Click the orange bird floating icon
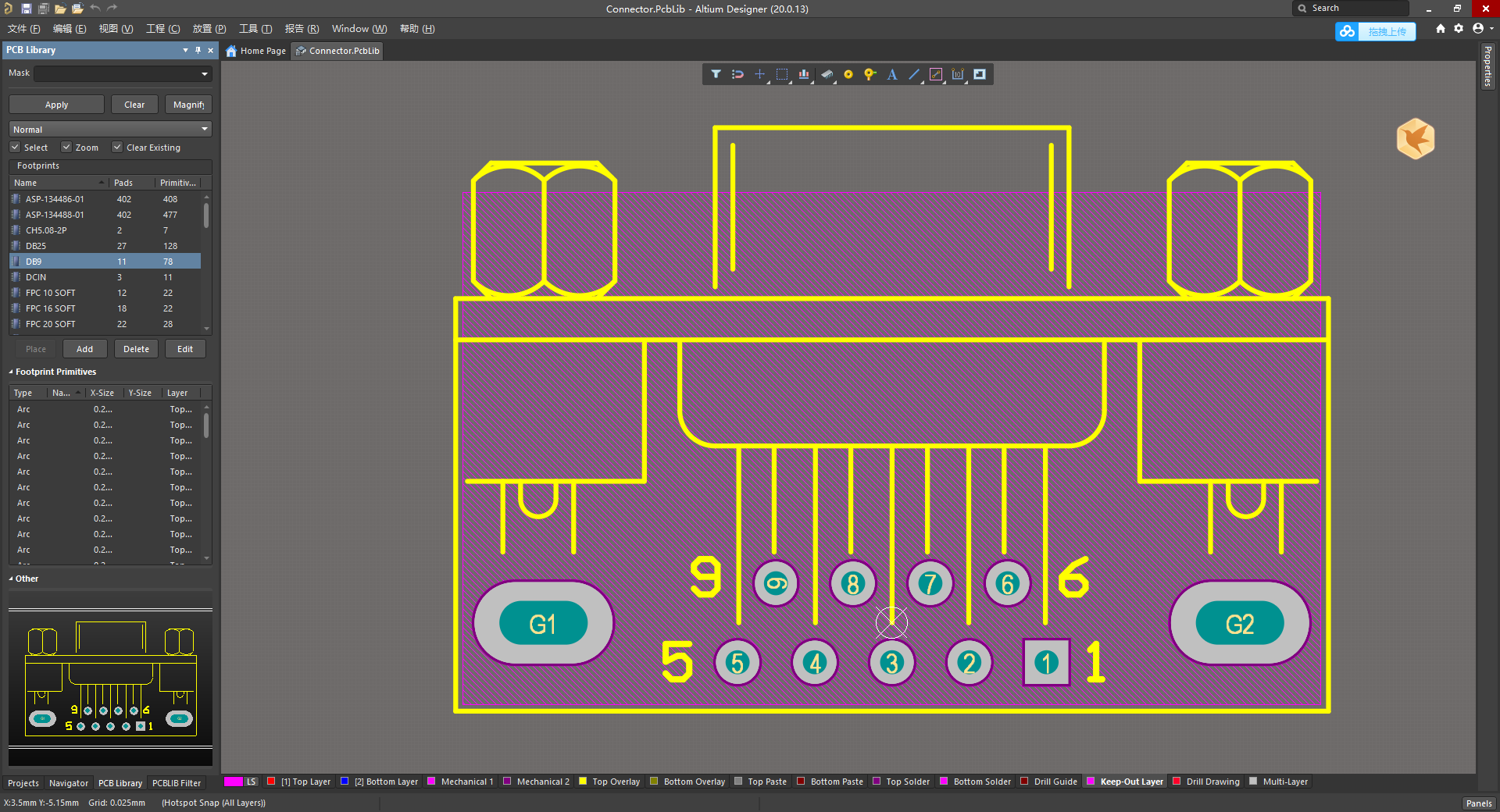This screenshot has width=1500, height=812. [x=1415, y=139]
